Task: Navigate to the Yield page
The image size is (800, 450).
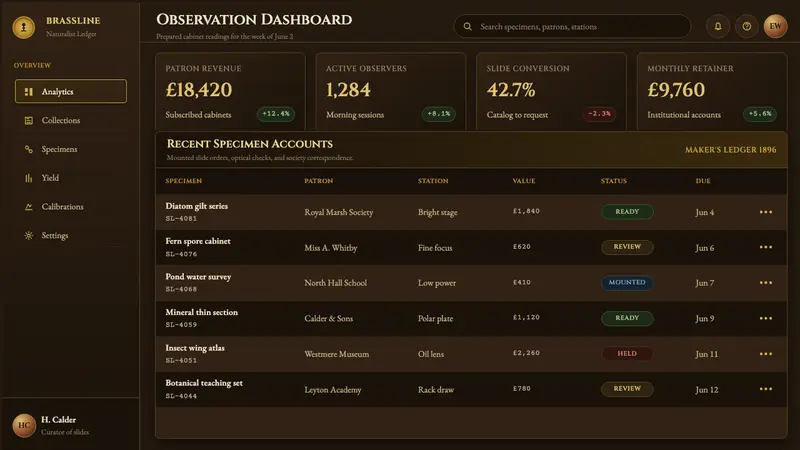Action: [x=71, y=178]
